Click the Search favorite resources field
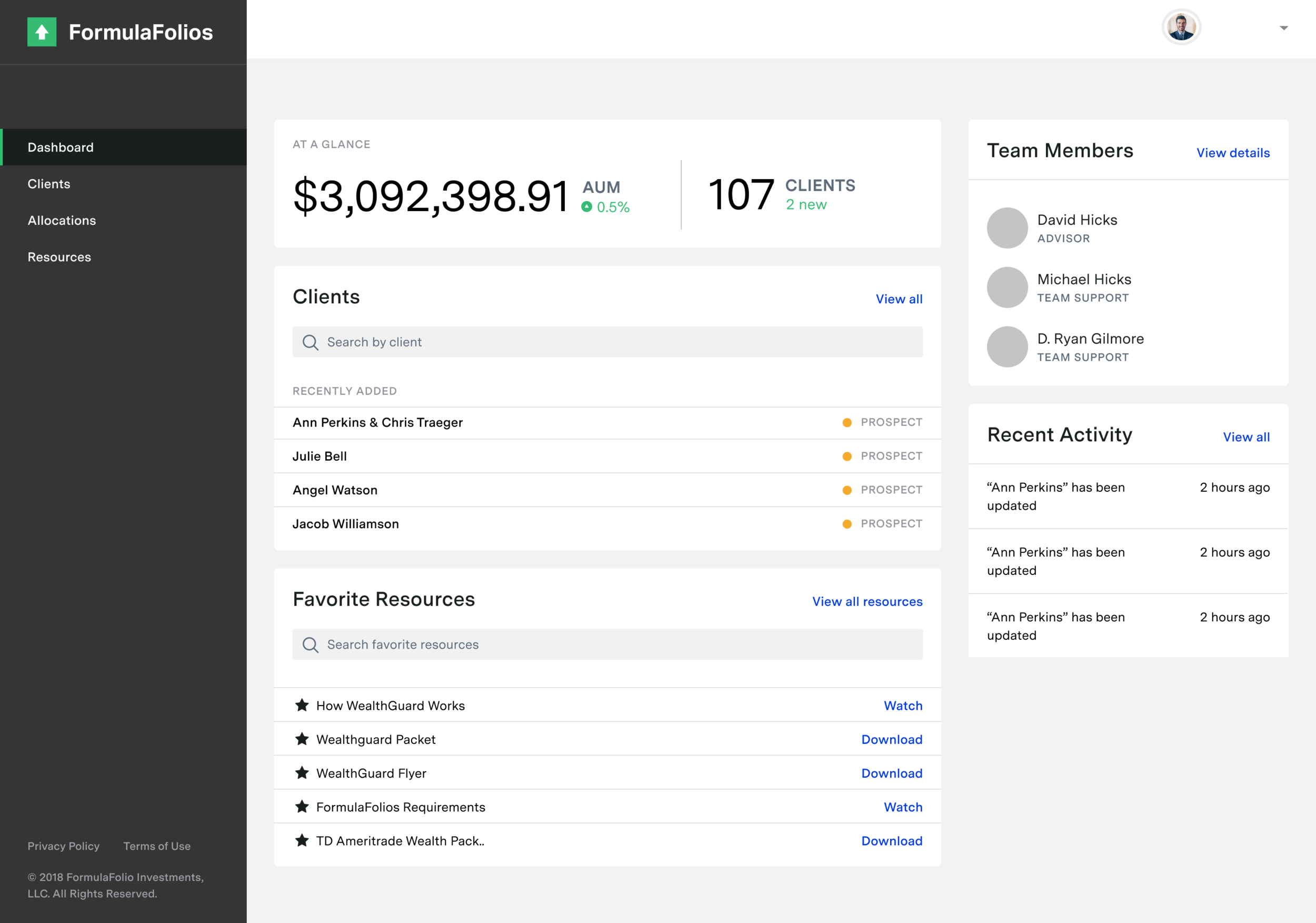 (607, 644)
